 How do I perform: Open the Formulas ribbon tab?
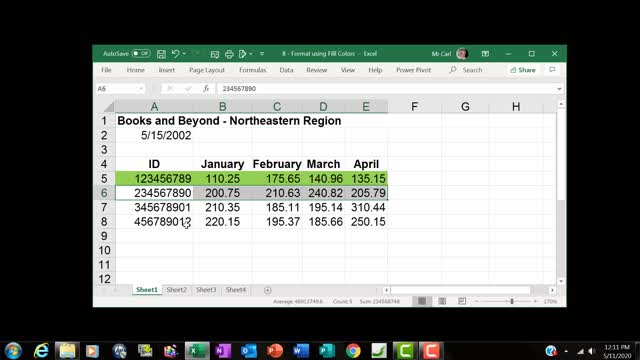click(252, 70)
